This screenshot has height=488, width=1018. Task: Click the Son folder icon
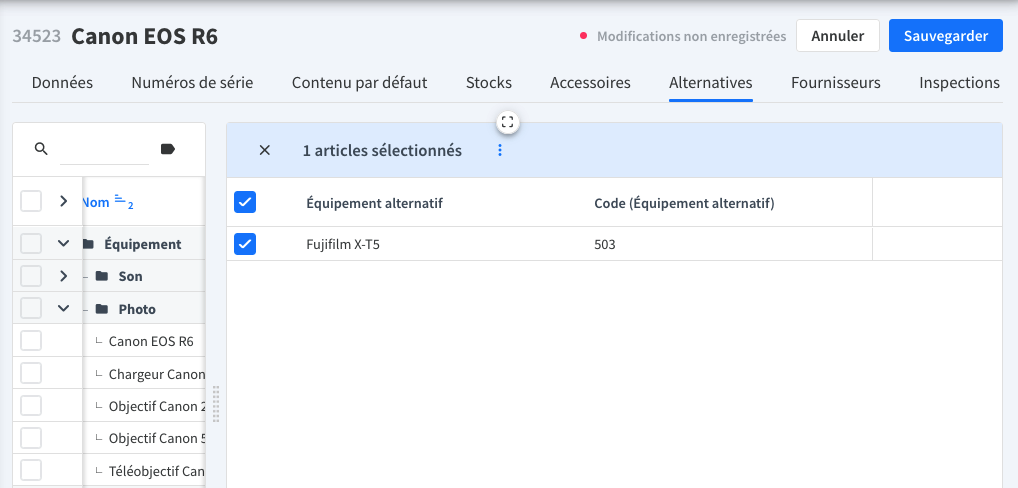tap(101, 276)
